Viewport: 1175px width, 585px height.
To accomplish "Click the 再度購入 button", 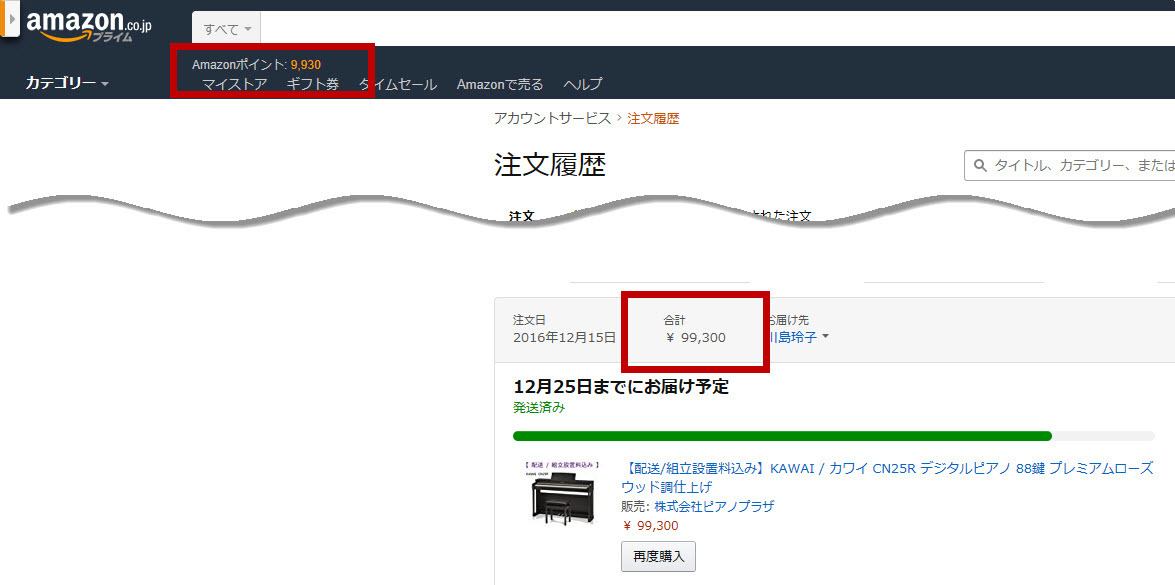I will (x=659, y=557).
